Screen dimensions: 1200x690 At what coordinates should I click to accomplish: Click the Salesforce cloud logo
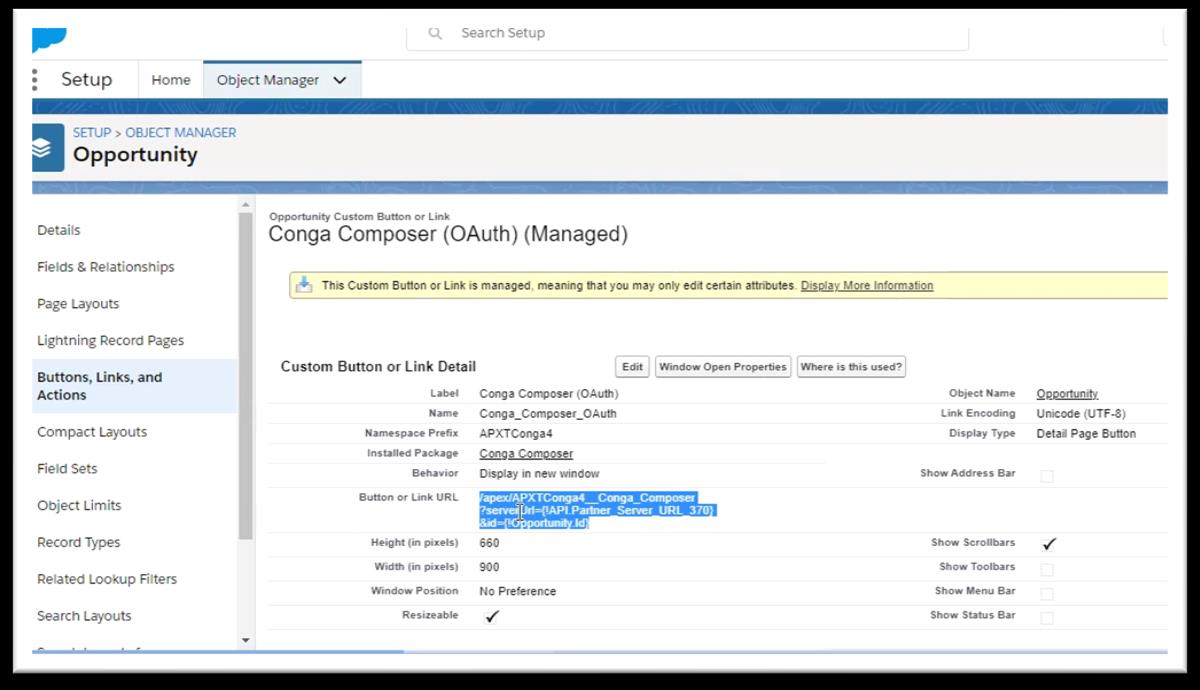tap(49, 39)
